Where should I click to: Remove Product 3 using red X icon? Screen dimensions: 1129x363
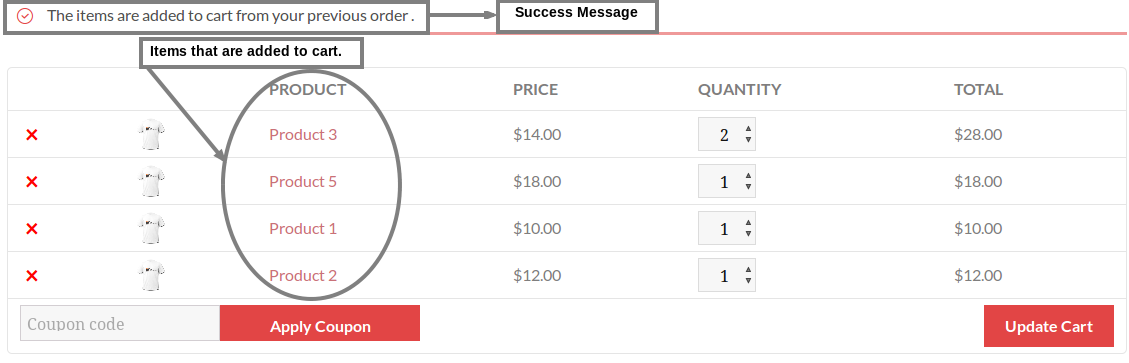pyautogui.click(x=32, y=135)
